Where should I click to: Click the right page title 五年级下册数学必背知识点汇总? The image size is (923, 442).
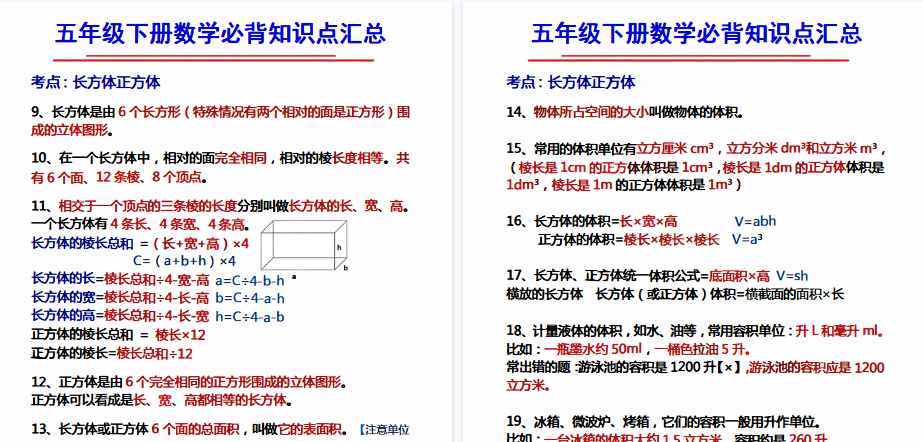[696, 34]
